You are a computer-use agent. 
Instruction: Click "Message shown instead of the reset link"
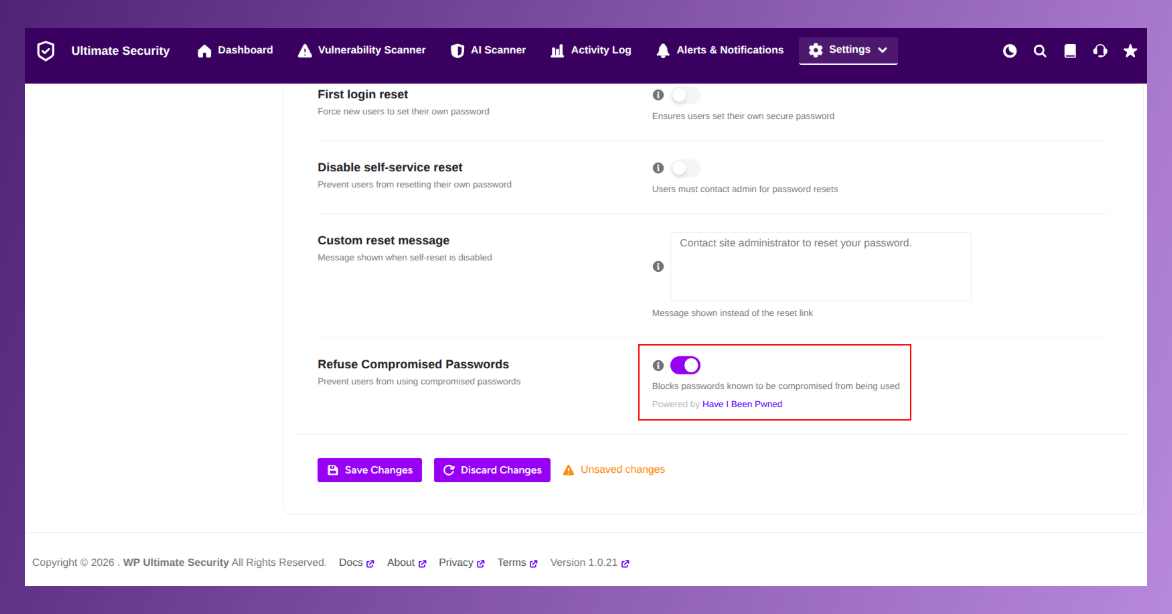click(732, 313)
